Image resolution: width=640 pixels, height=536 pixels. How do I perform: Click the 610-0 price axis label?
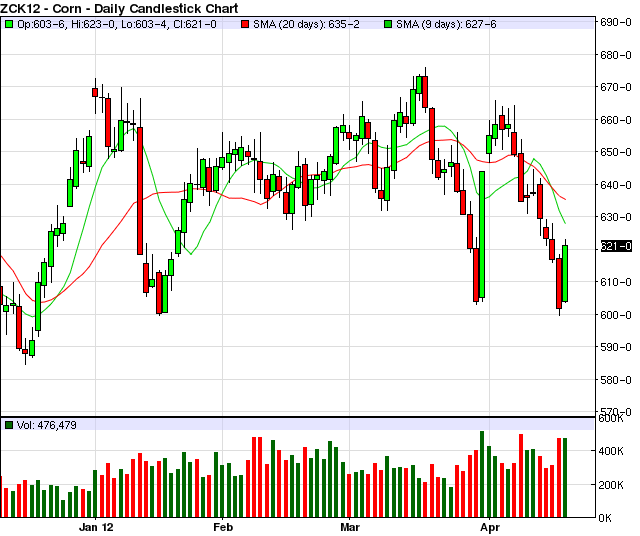[616, 282]
